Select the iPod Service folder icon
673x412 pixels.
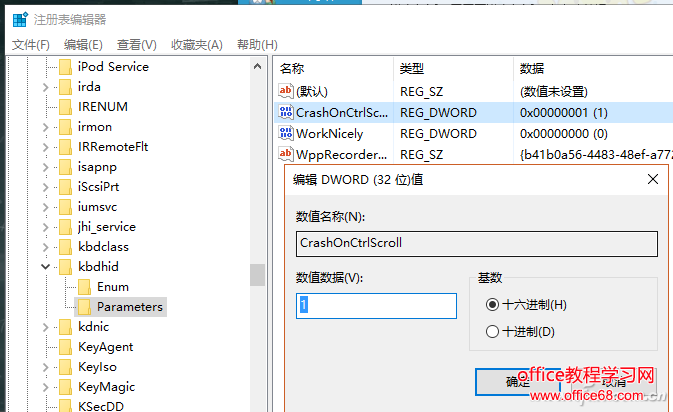tap(65, 67)
